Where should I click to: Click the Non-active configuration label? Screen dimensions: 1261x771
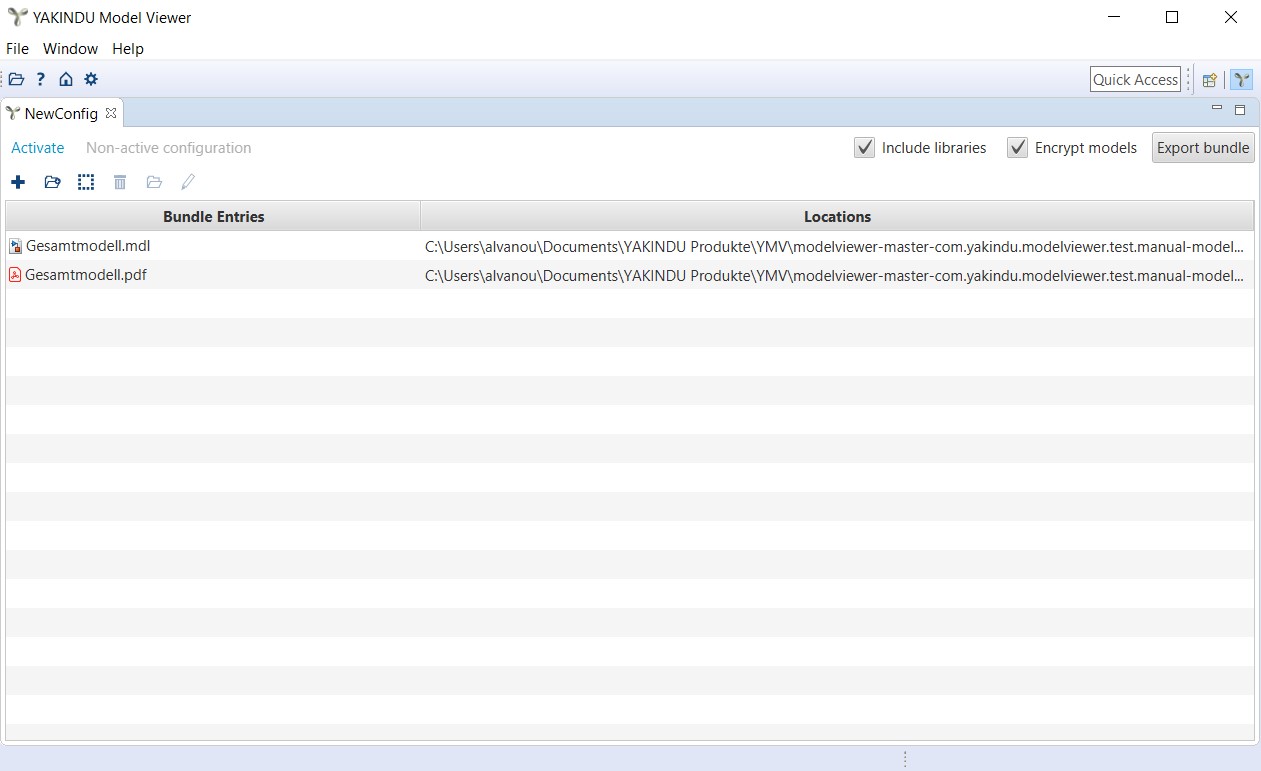pyautogui.click(x=168, y=148)
